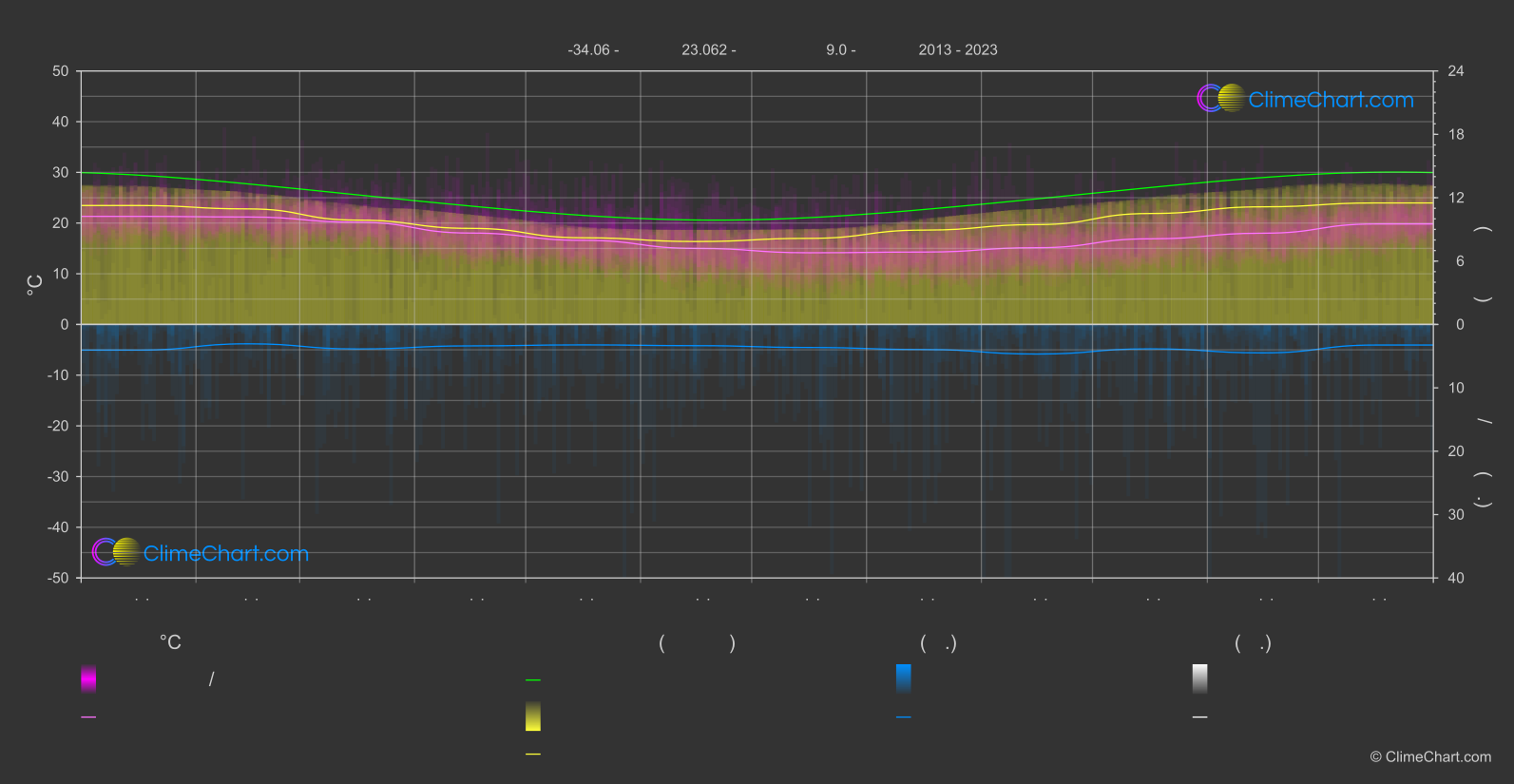This screenshot has height=784, width=1514.
Task: Click the © ClimeChart.com copyright text
Action: coord(1430,757)
